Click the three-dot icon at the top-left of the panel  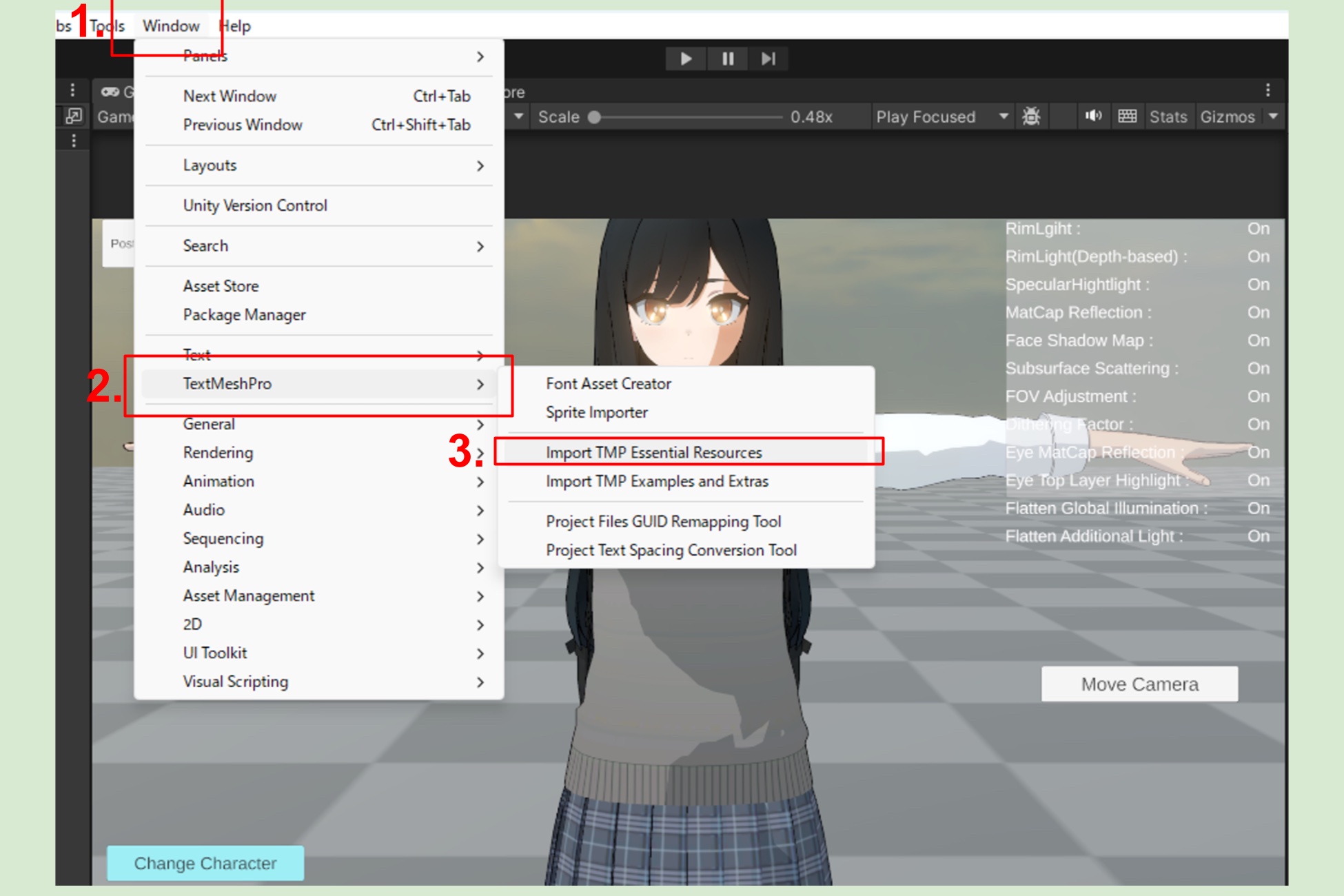[72, 90]
